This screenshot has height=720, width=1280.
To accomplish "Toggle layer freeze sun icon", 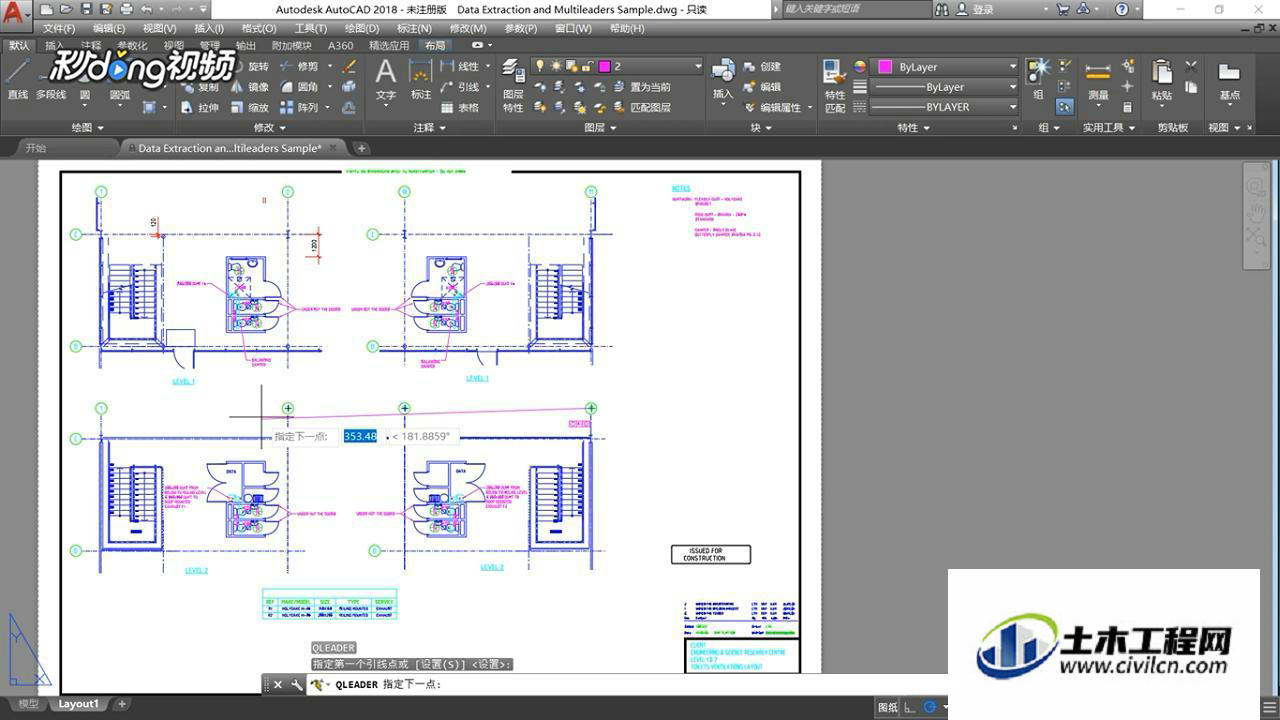I will point(555,66).
